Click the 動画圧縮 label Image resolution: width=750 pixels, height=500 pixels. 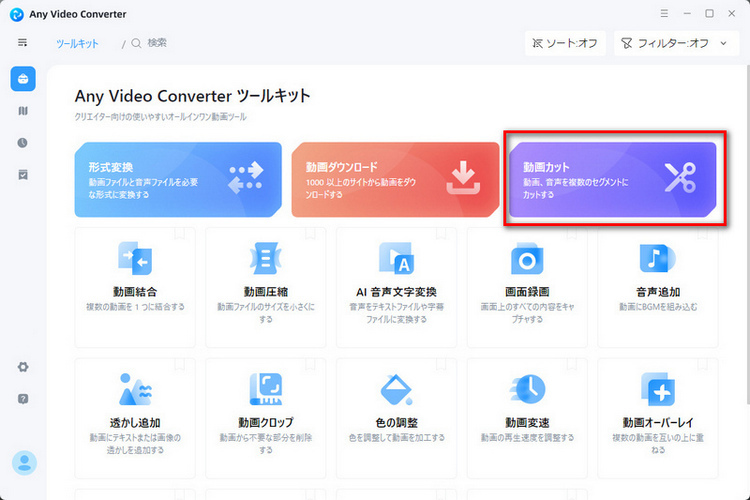265,292
